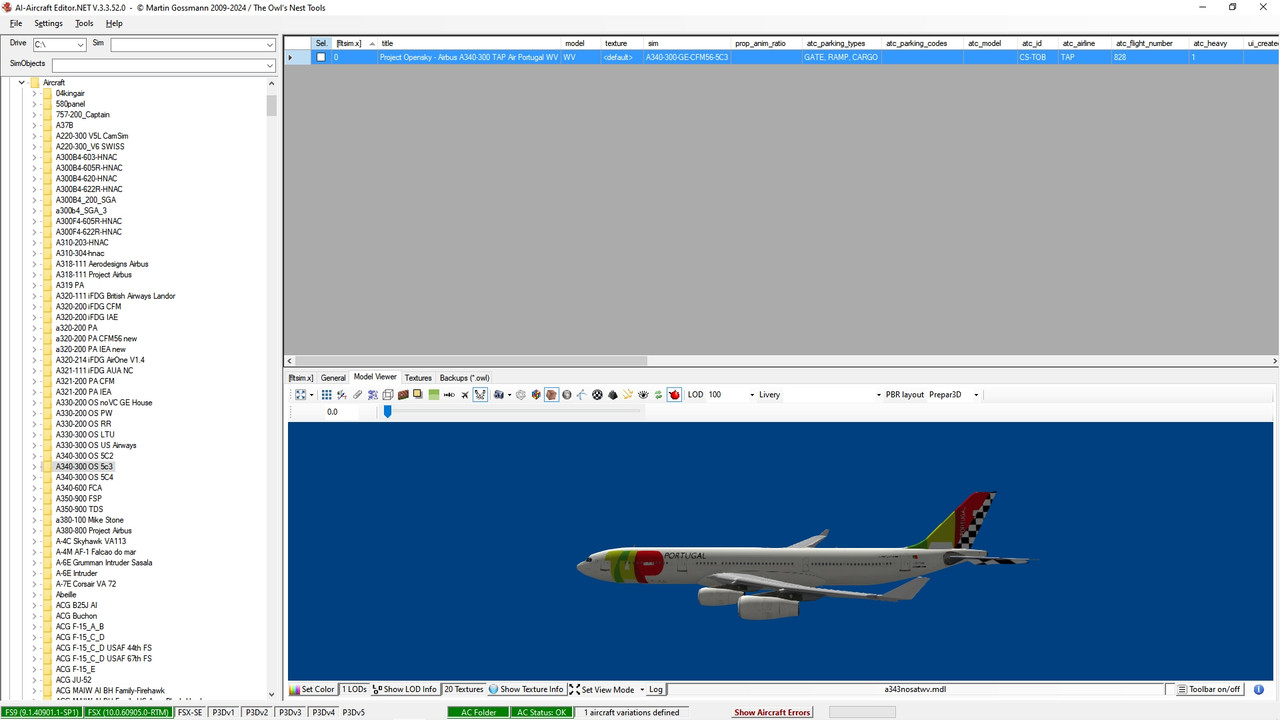Viewport: 1280px width, 720px height.
Task: Toggle the FS9 simulator button in the status bar
Action: tap(42, 712)
